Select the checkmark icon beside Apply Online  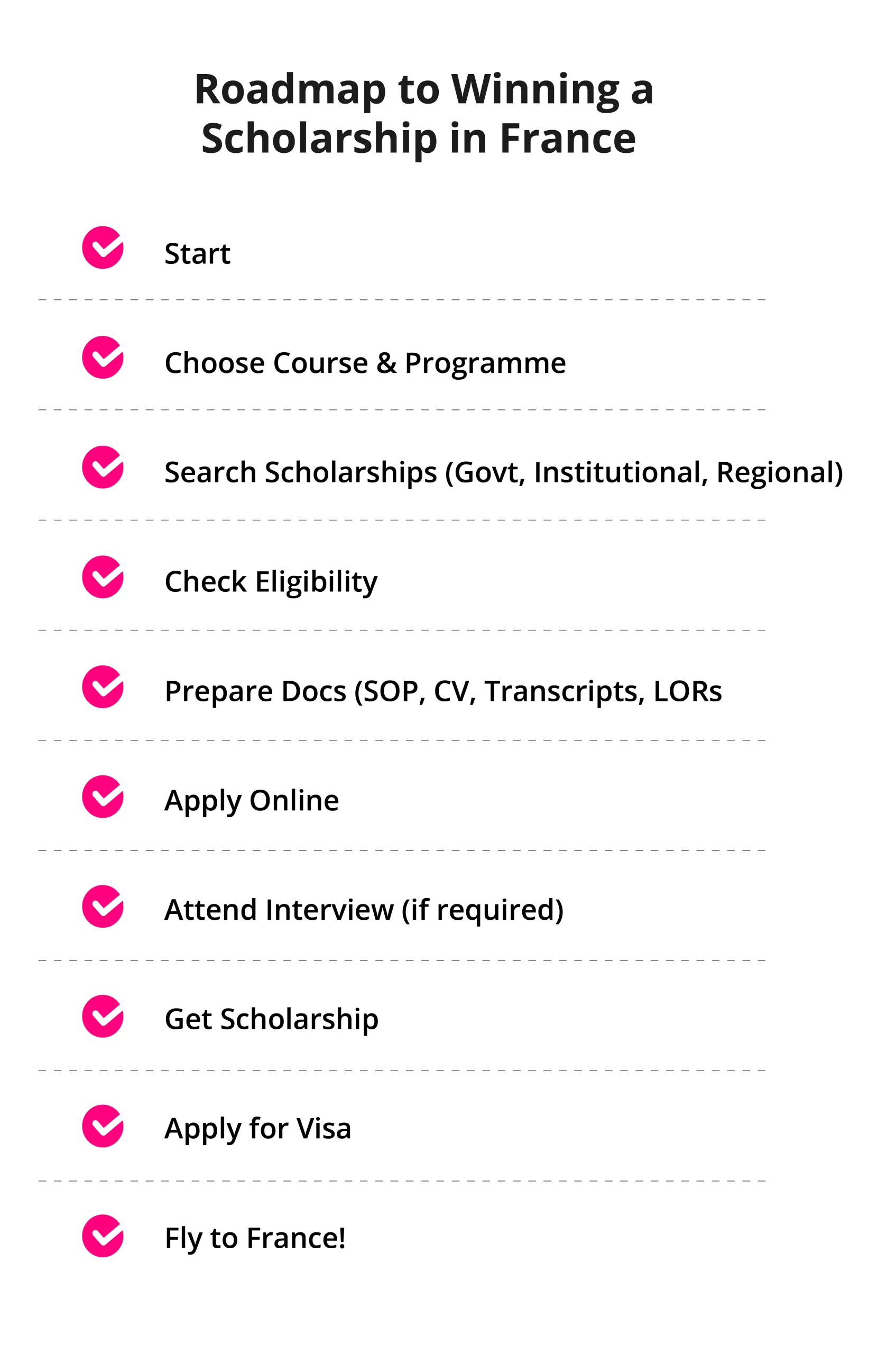click(x=103, y=797)
